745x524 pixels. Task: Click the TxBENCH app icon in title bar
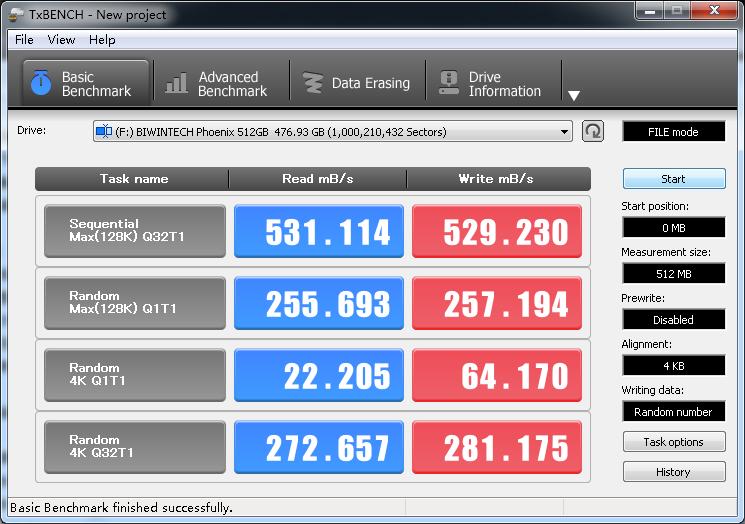click(x=15, y=14)
